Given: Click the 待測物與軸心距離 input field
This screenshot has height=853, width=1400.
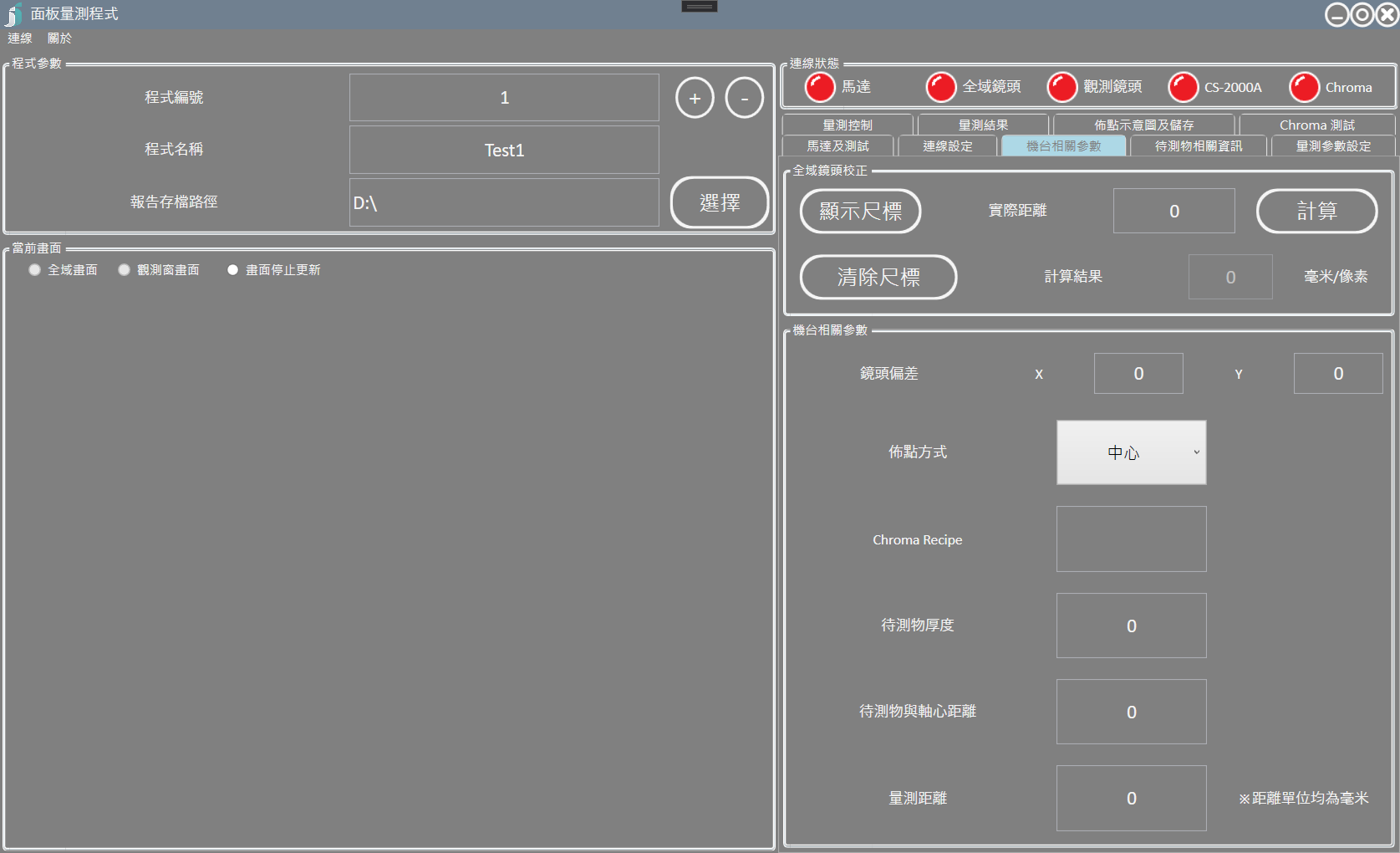Looking at the screenshot, I should [1131, 712].
